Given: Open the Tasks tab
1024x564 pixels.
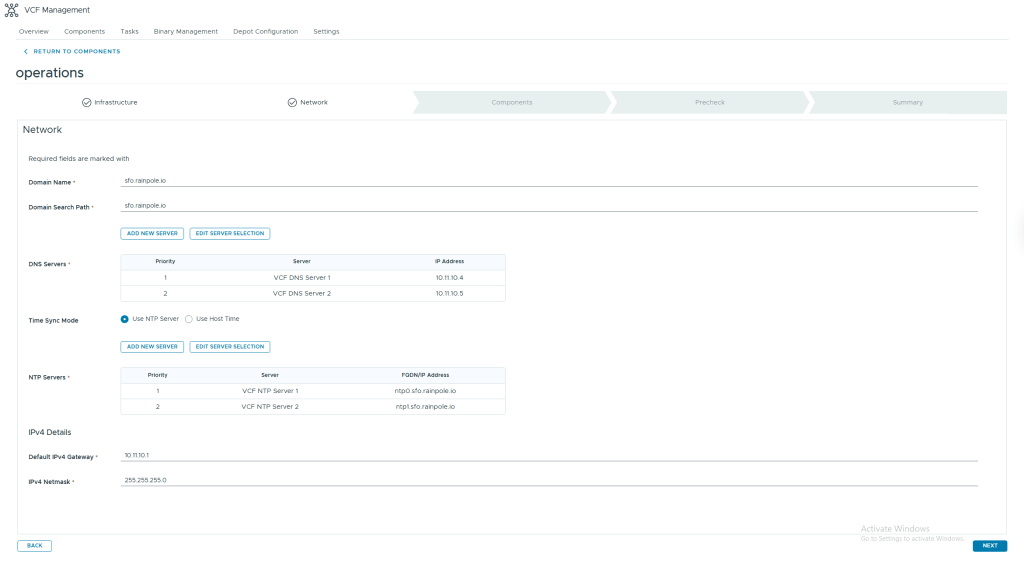Looking at the screenshot, I should [129, 31].
